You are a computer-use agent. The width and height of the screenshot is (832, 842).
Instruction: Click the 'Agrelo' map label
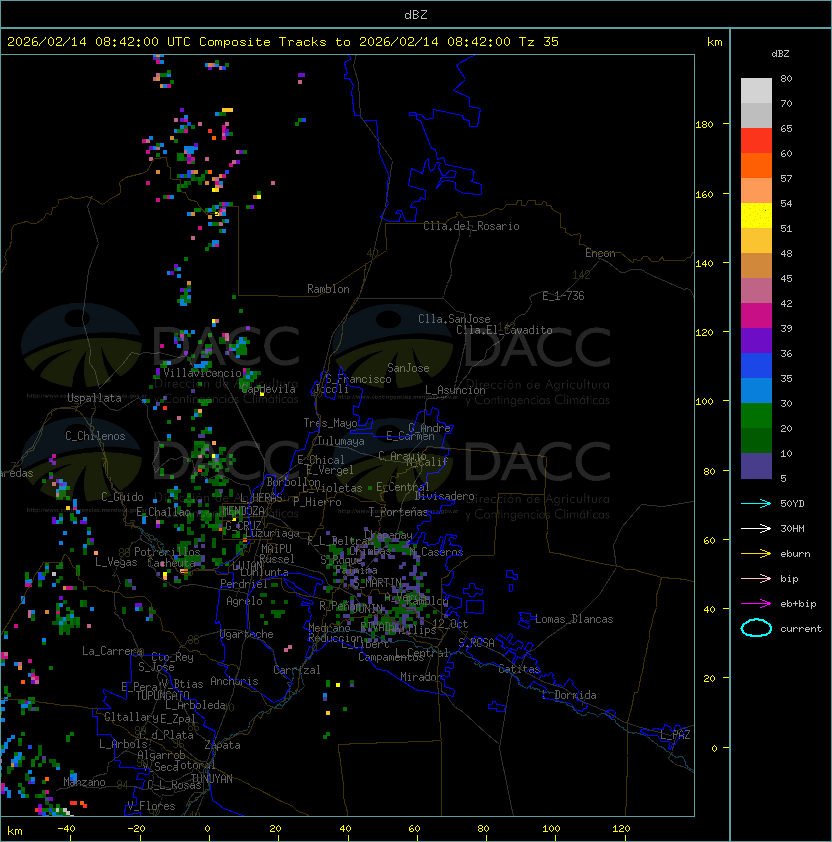tap(244, 601)
